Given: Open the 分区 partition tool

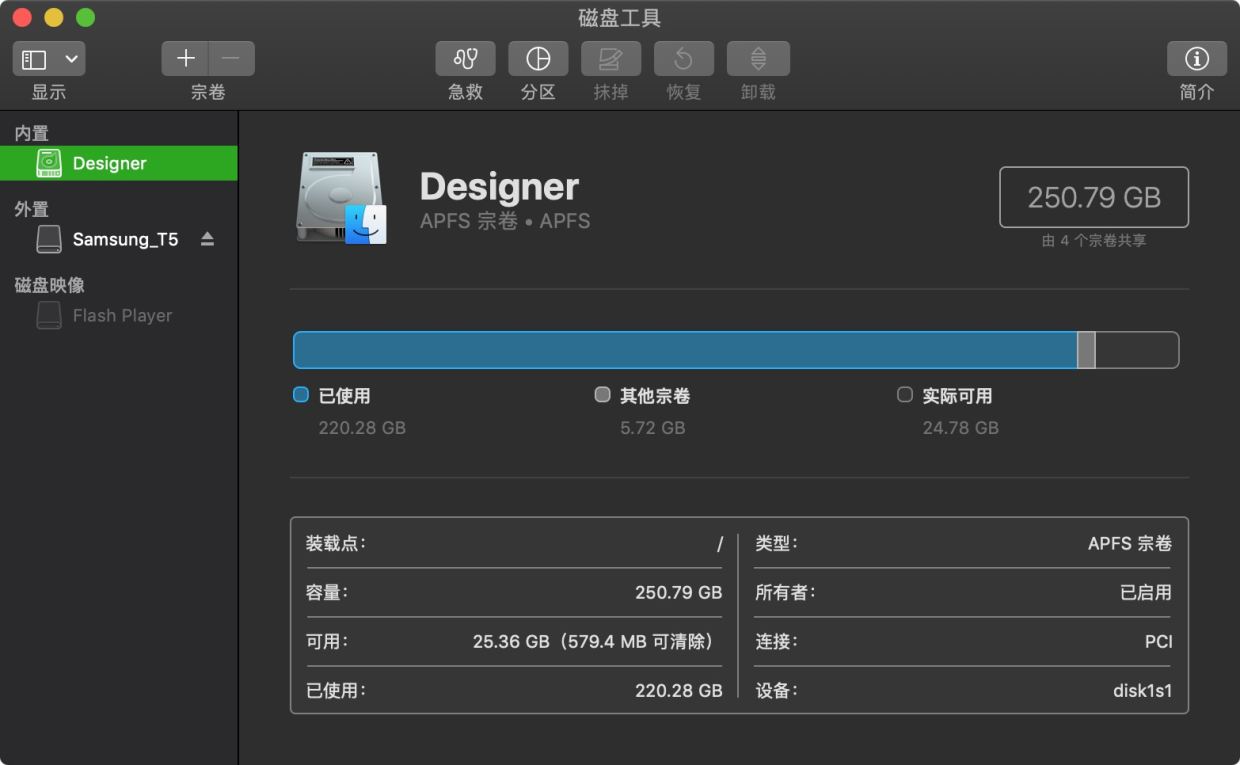Looking at the screenshot, I should point(538,59).
